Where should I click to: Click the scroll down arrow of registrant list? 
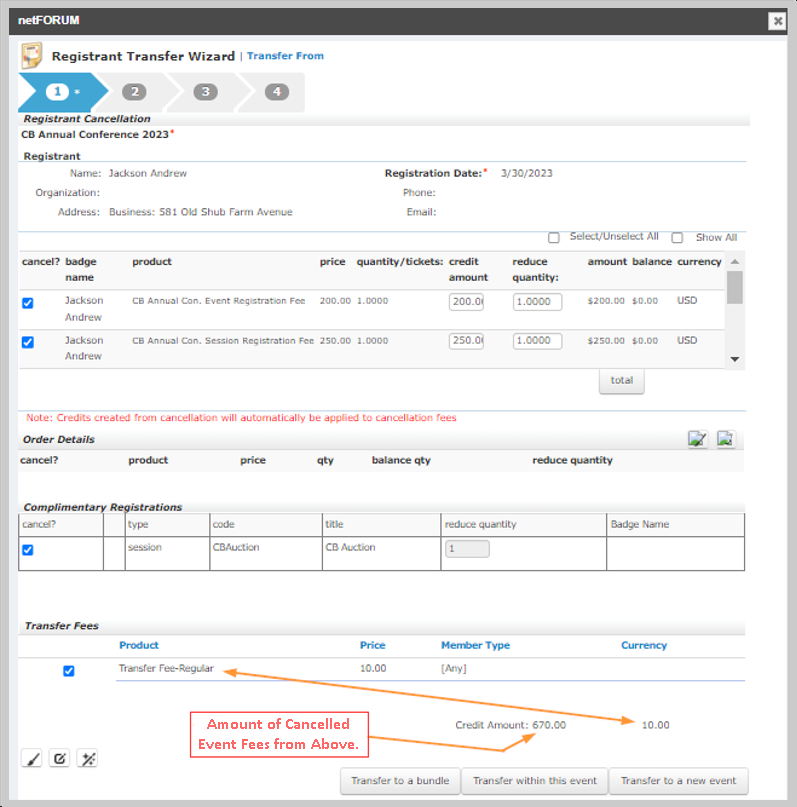pos(735,359)
